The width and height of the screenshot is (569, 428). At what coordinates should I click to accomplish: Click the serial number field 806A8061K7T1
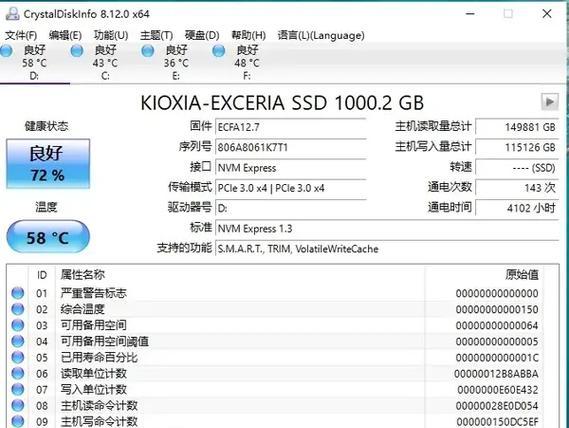click(291, 147)
